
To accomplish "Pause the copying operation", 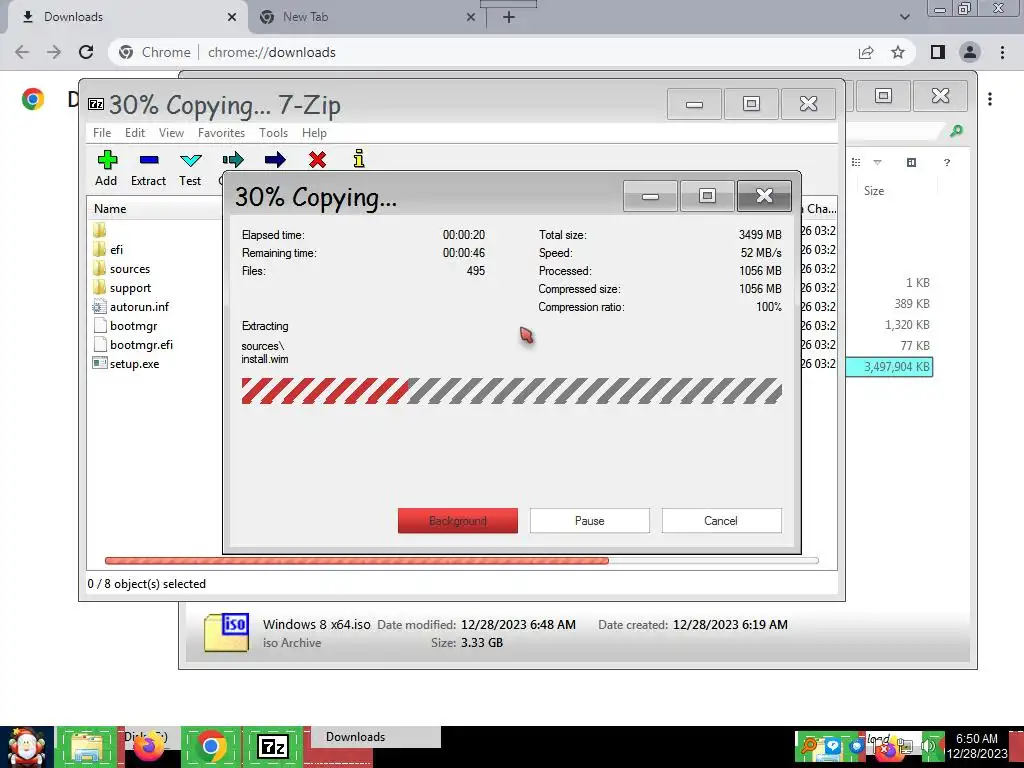I will [x=590, y=520].
